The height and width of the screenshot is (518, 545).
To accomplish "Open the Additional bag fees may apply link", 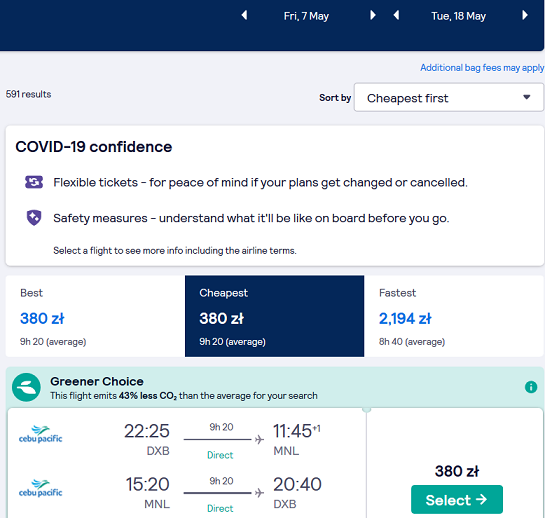I will click(482, 67).
